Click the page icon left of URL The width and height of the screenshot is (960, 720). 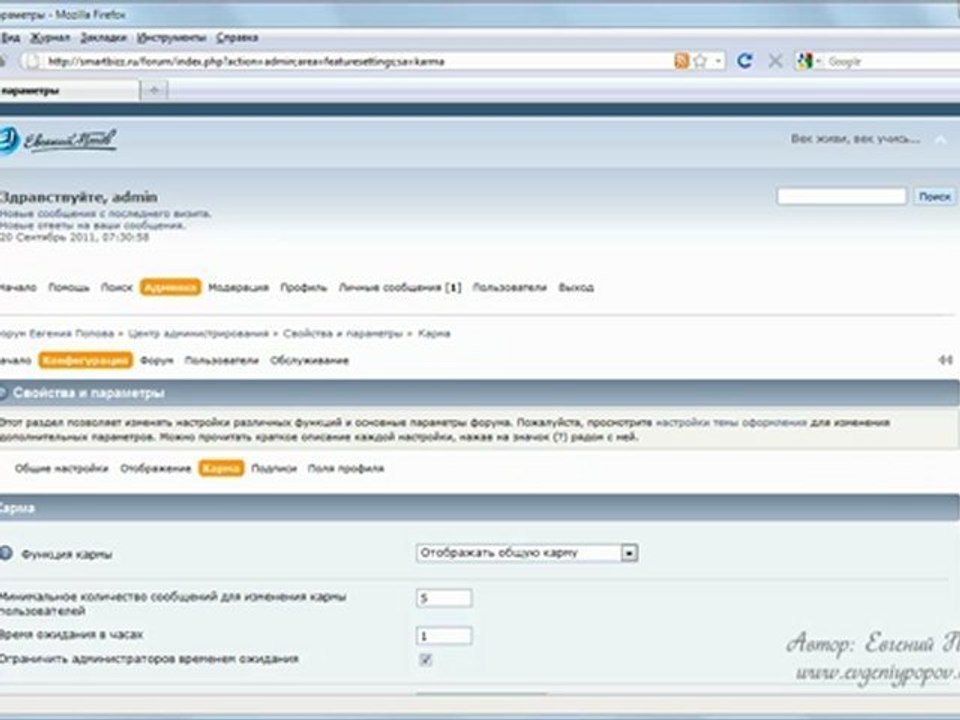(x=31, y=61)
